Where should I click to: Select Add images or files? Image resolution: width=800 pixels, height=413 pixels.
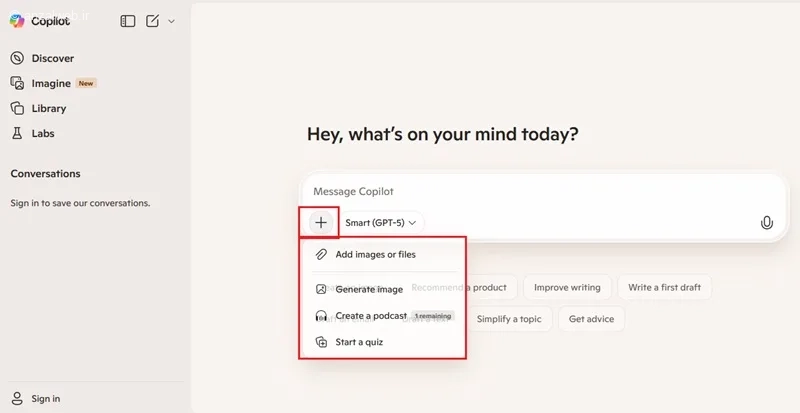(375, 254)
